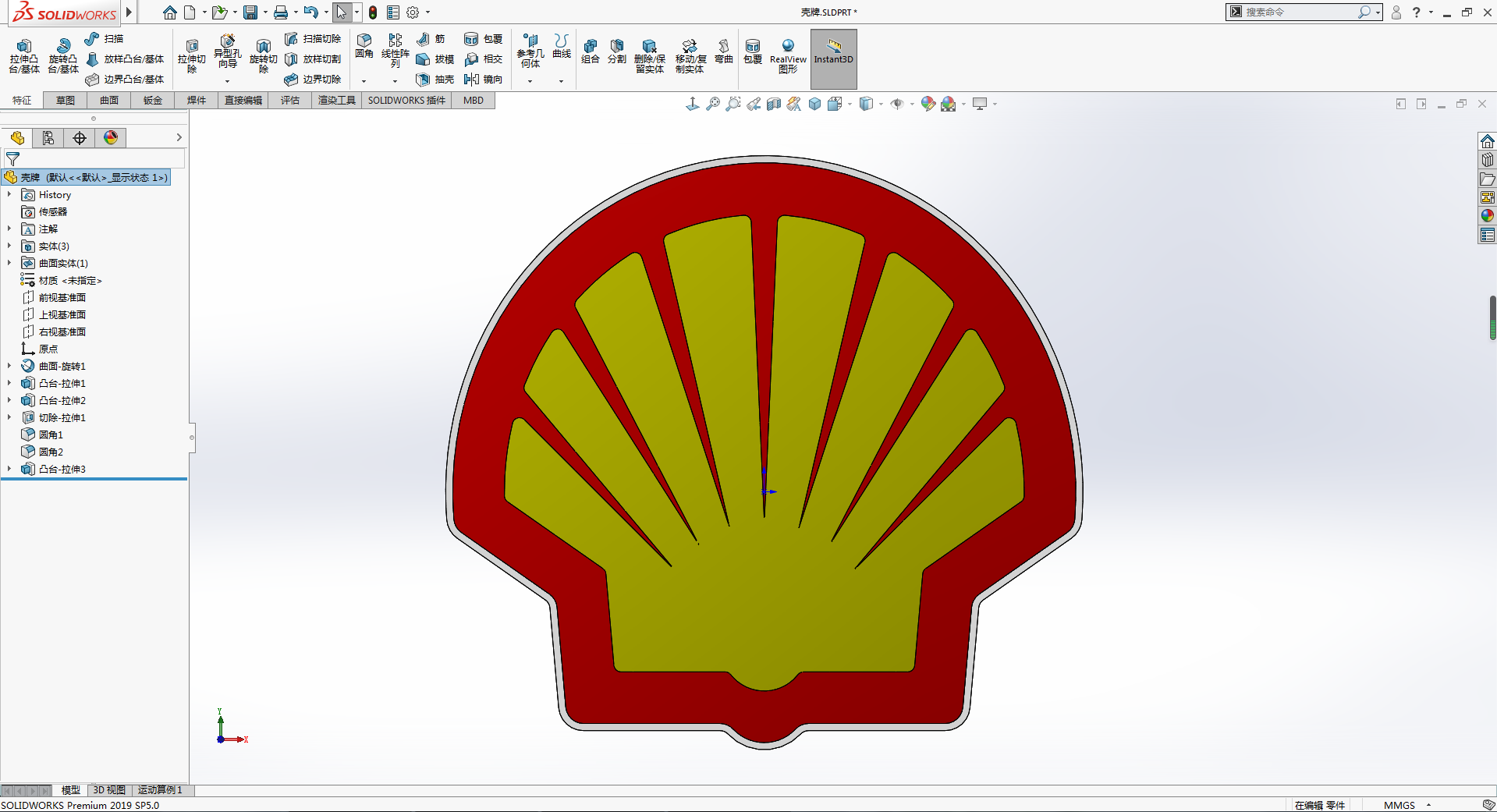Toggle RealView图形 graphics

[x=788, y=55]
